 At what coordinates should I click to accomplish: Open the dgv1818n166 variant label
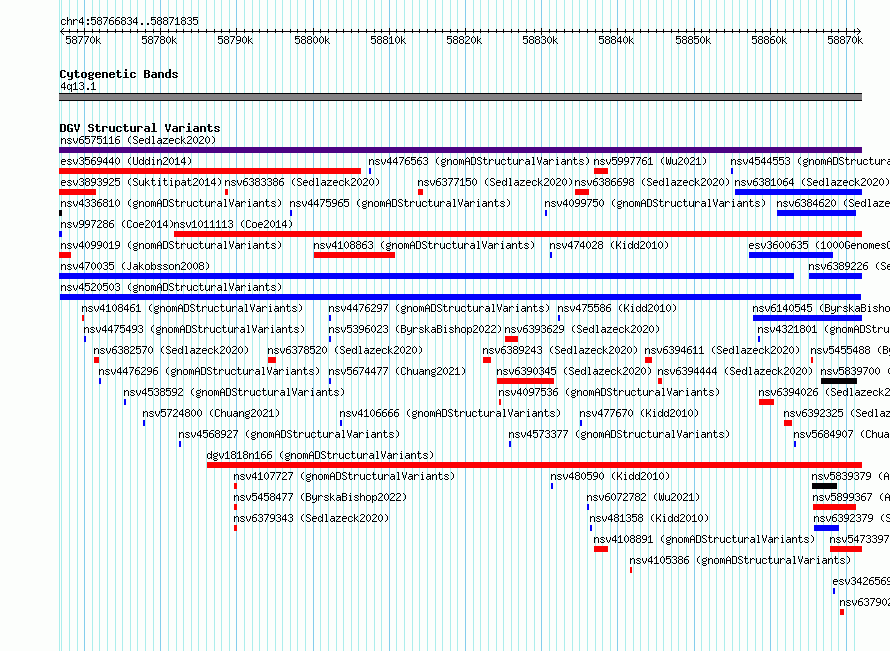[320, 455]
